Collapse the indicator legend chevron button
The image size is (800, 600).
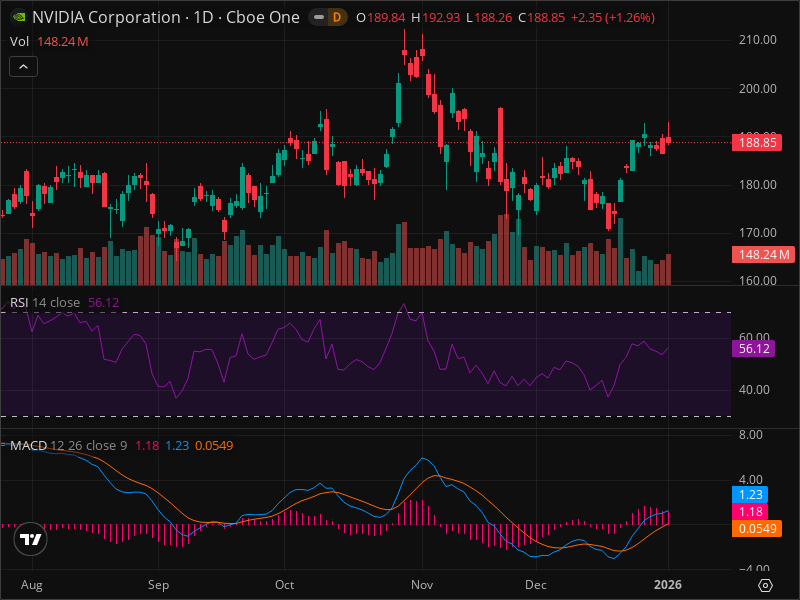point(23,67)
